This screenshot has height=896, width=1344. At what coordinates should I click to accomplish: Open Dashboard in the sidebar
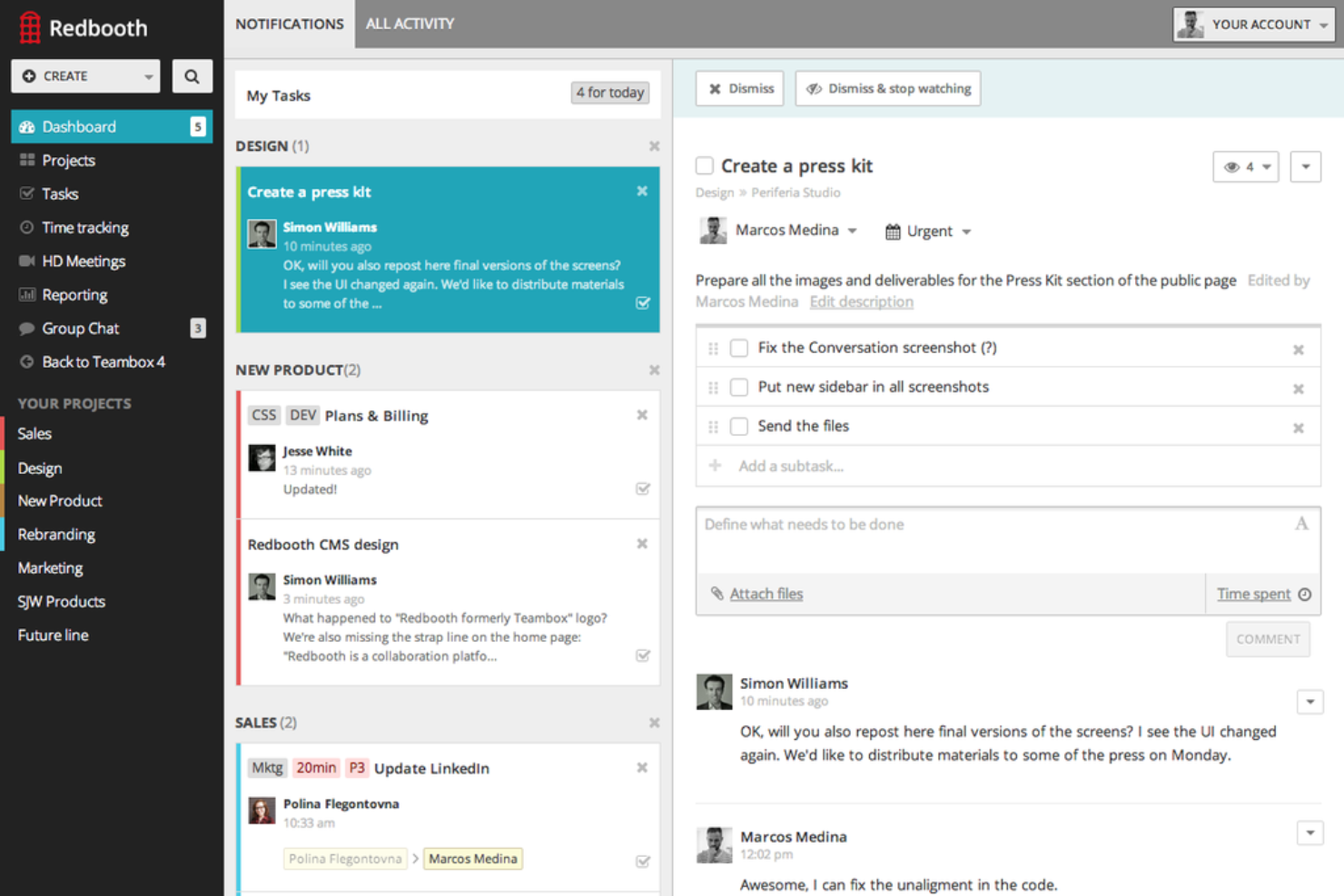point(112,127)
